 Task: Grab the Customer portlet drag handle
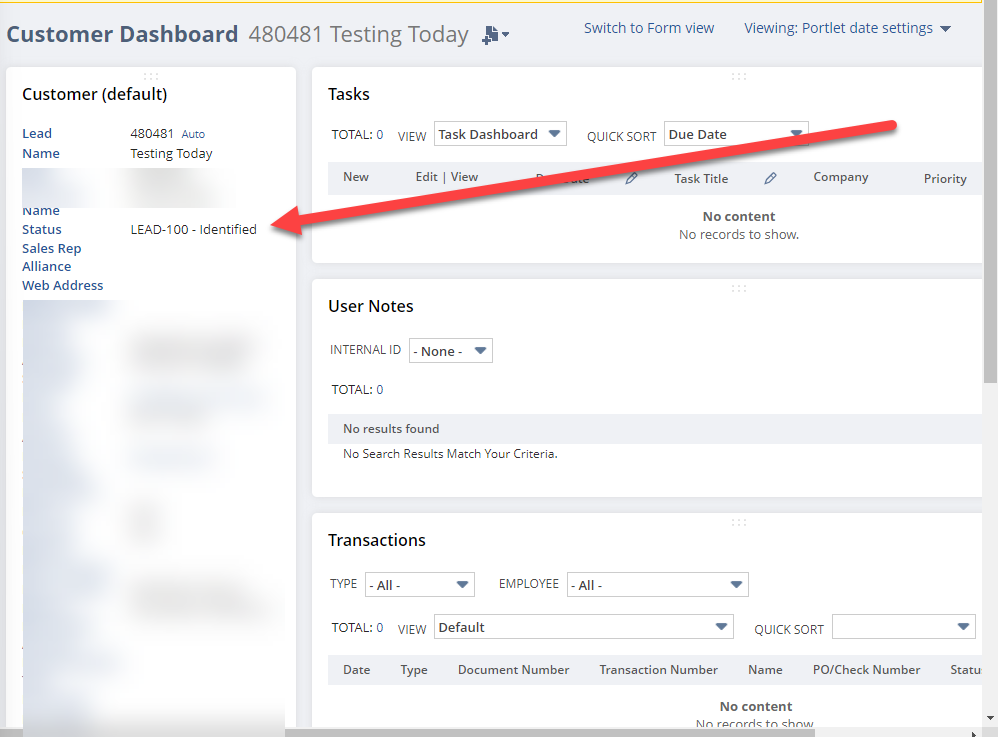coord(151,76)
